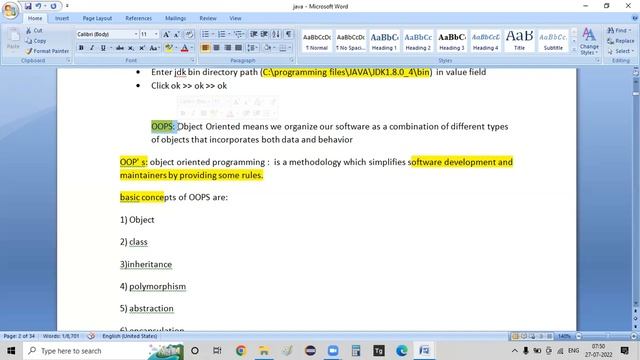Viewport: 640px width, 360px height.
Task: Cut the selected text
Action: [x=34, y=31]
